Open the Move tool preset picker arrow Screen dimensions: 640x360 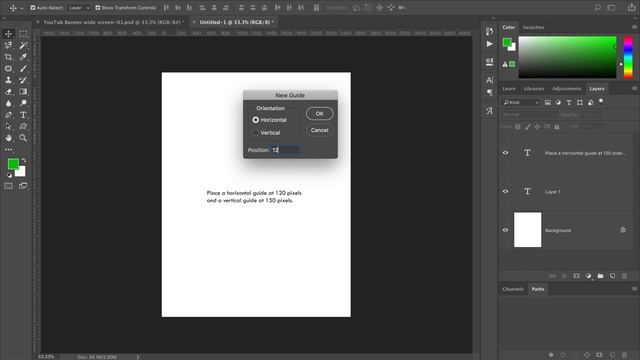[x=22, y=8]
